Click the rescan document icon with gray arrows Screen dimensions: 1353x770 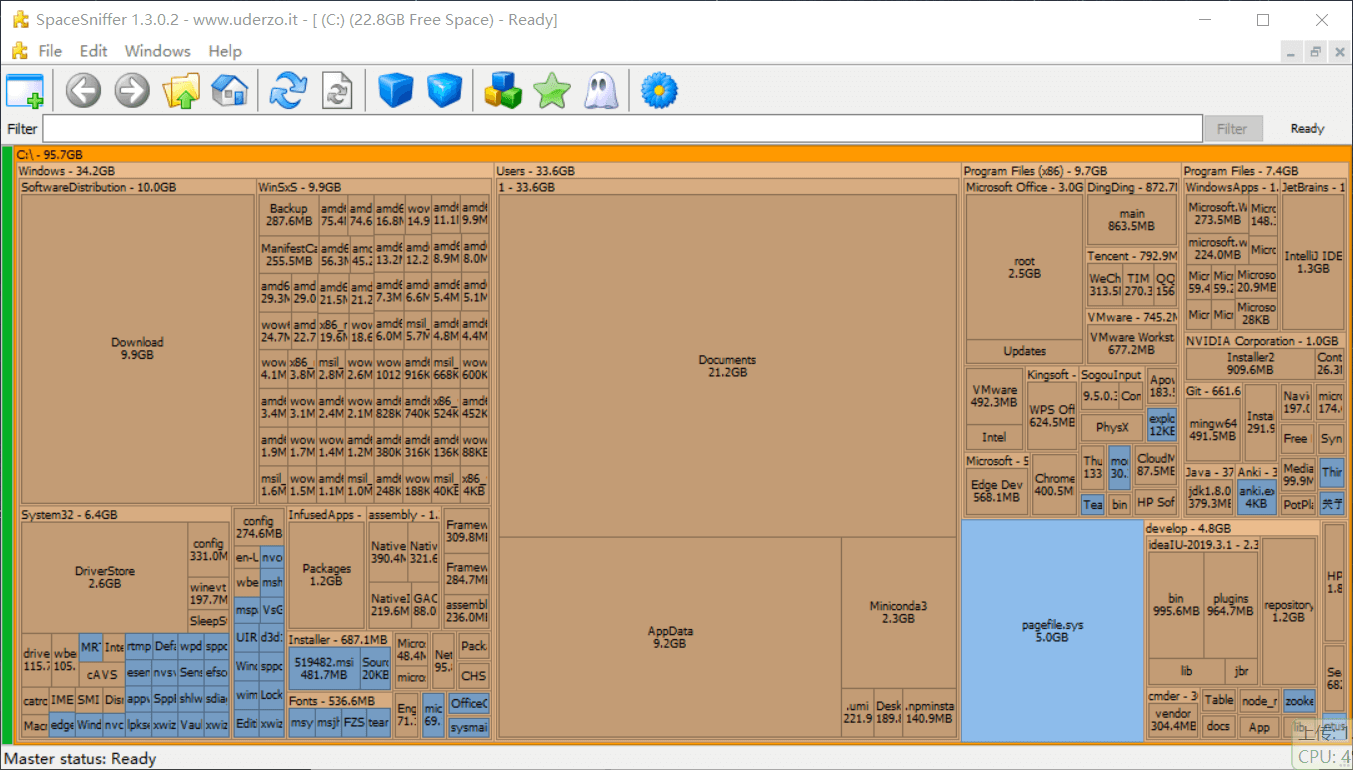[x=337, y=91]
